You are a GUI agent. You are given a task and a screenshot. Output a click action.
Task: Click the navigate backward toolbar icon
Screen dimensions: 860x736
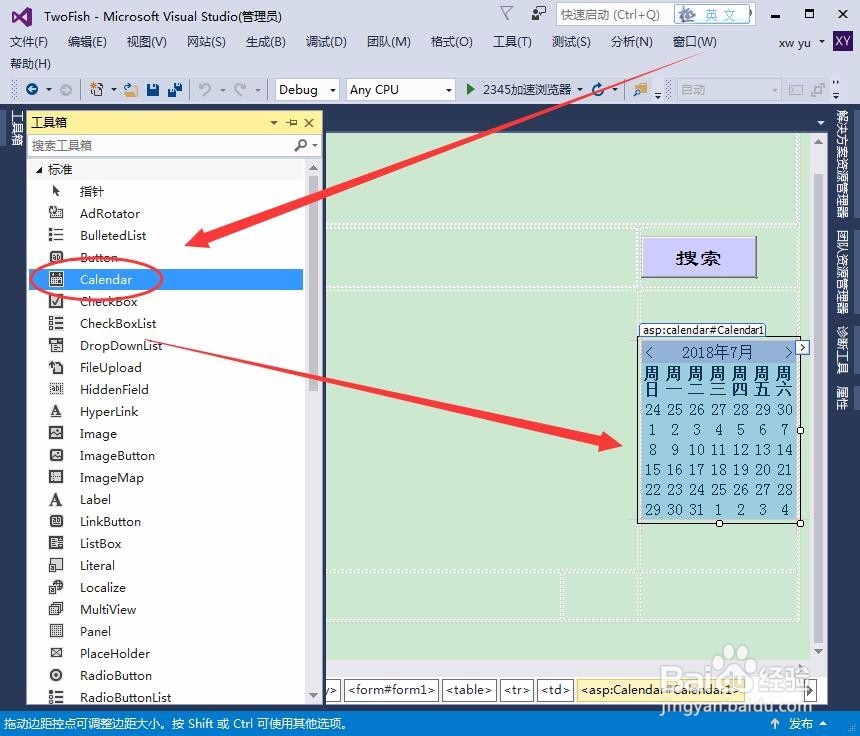32,89
